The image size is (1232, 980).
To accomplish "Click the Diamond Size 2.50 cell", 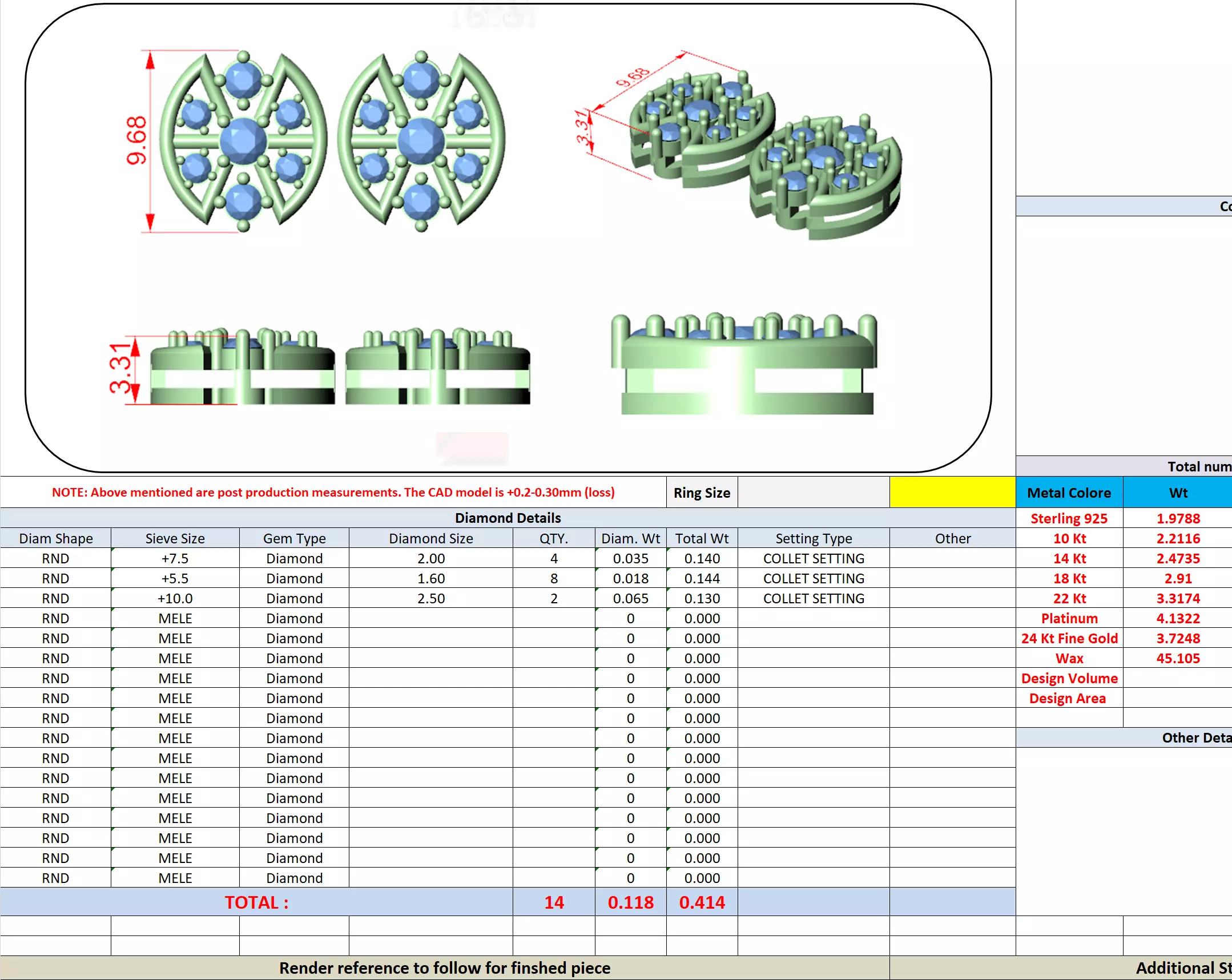I will pyautogui.click(x=431, y=598).
